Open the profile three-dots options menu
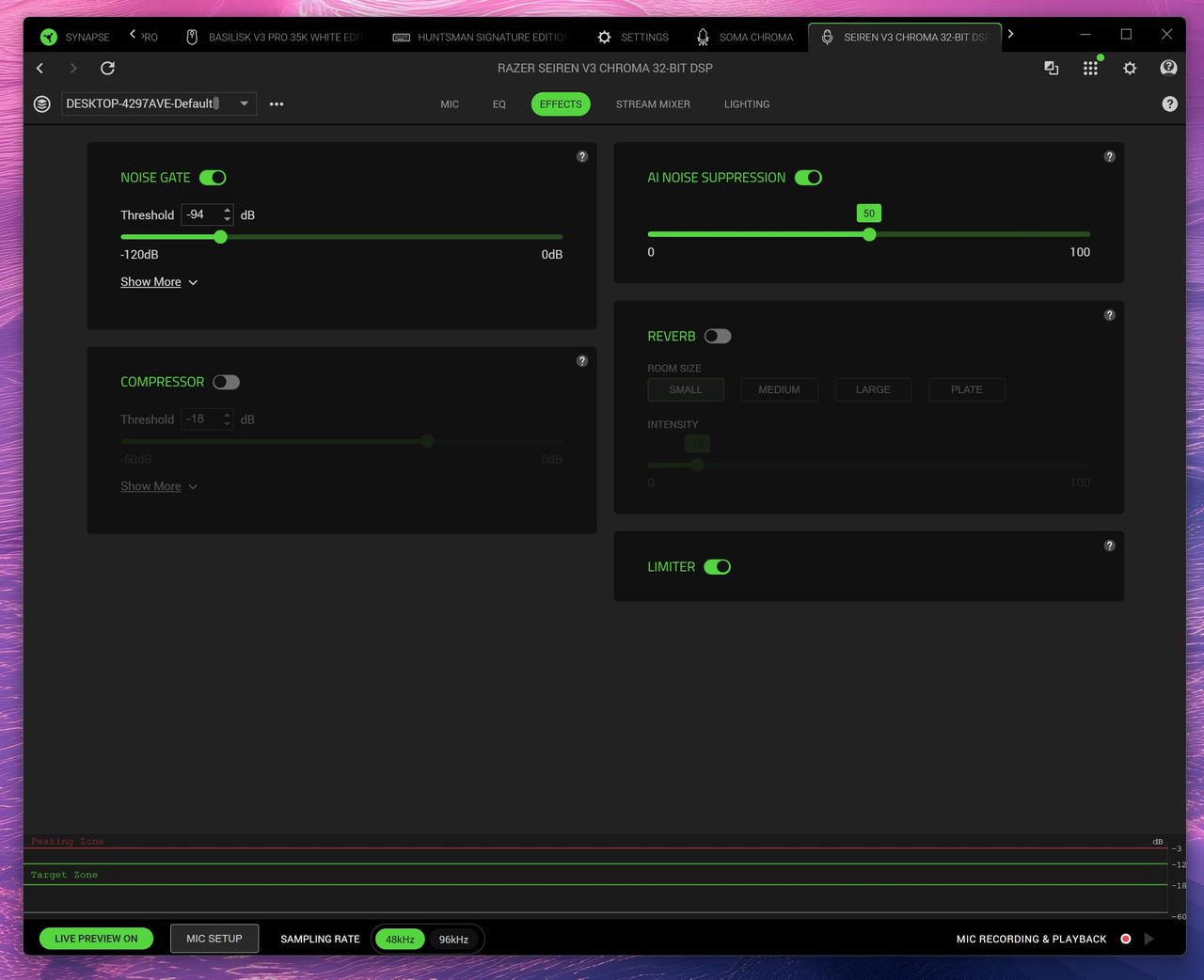This screenshot has width=1204, height=980. tap(277, 103)
